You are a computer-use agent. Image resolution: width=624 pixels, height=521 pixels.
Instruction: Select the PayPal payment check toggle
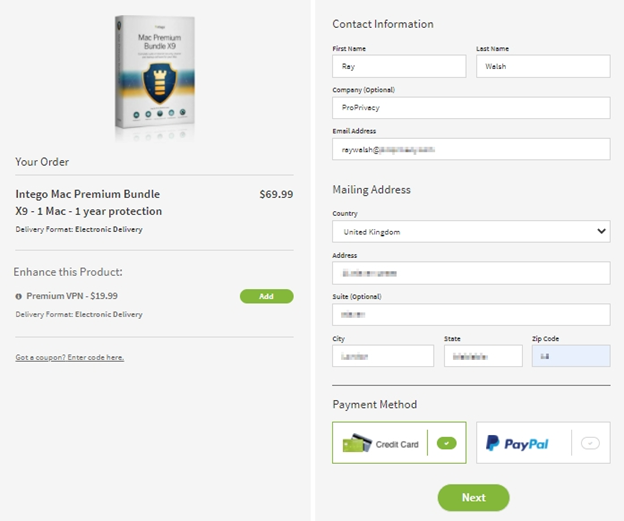[590, 443]
